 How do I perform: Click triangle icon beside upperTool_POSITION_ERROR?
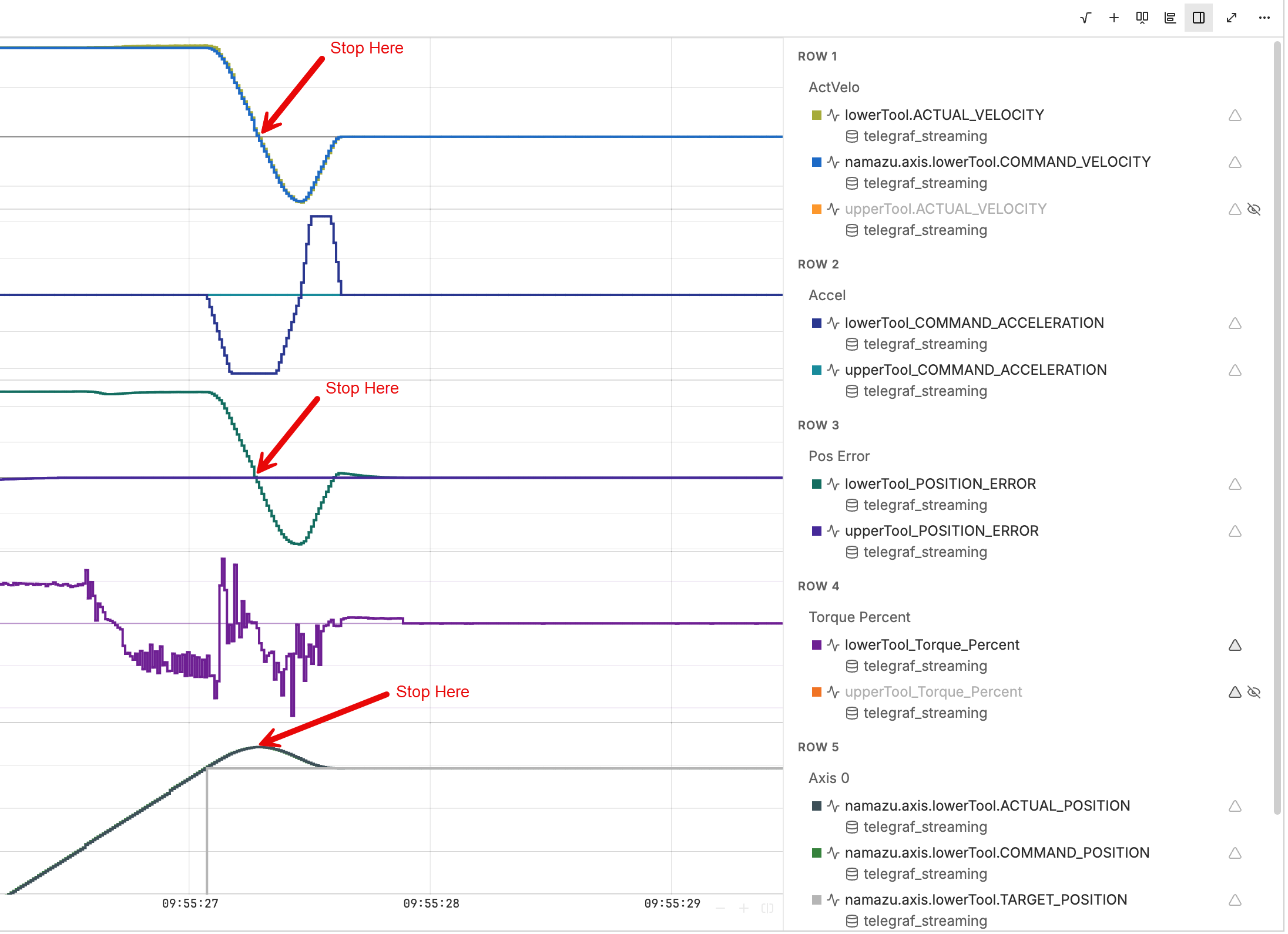point(1235,531)
